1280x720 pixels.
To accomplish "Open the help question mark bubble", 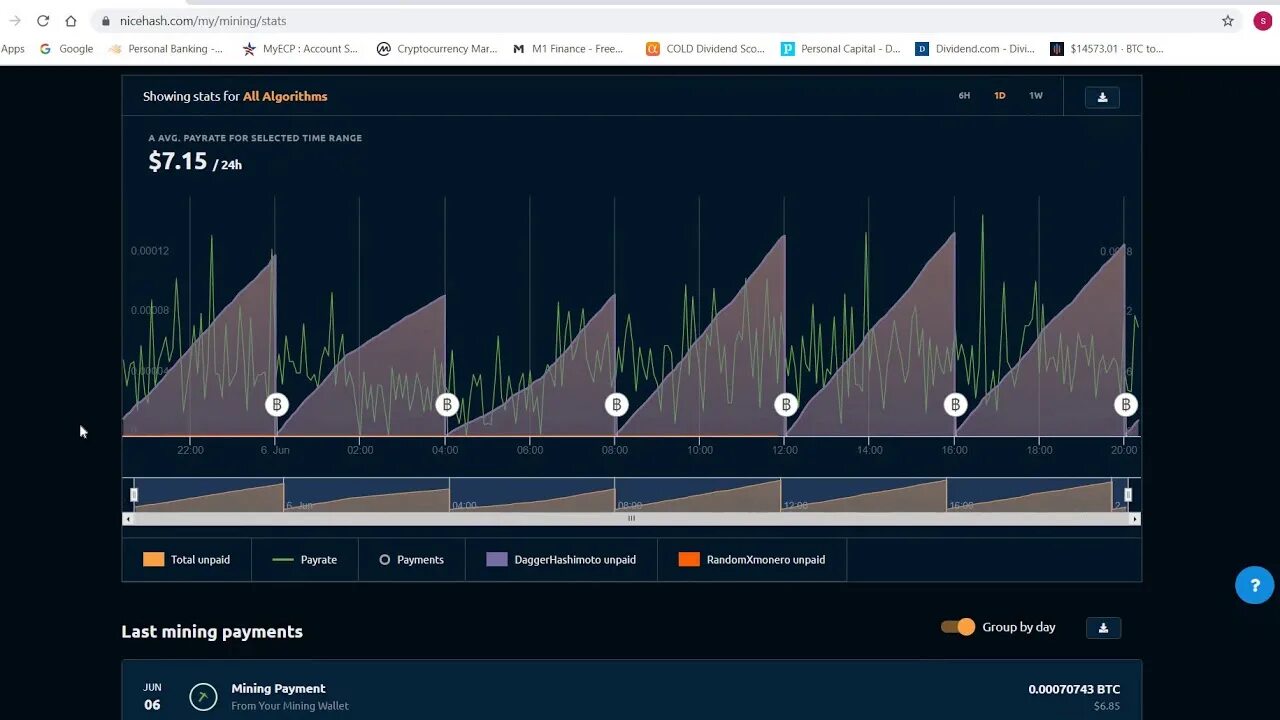I will click(x=1254, y=584).
